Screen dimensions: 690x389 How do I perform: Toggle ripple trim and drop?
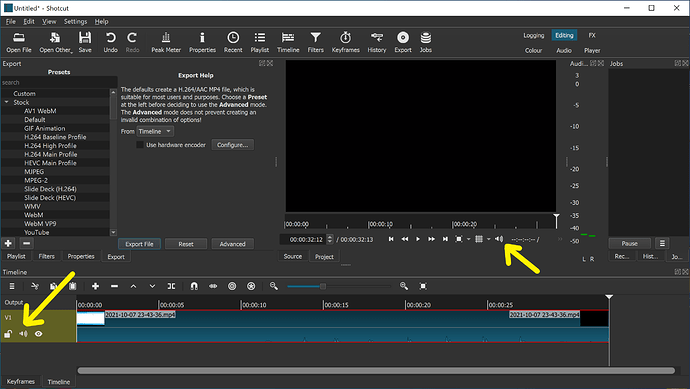coord(232,286)
